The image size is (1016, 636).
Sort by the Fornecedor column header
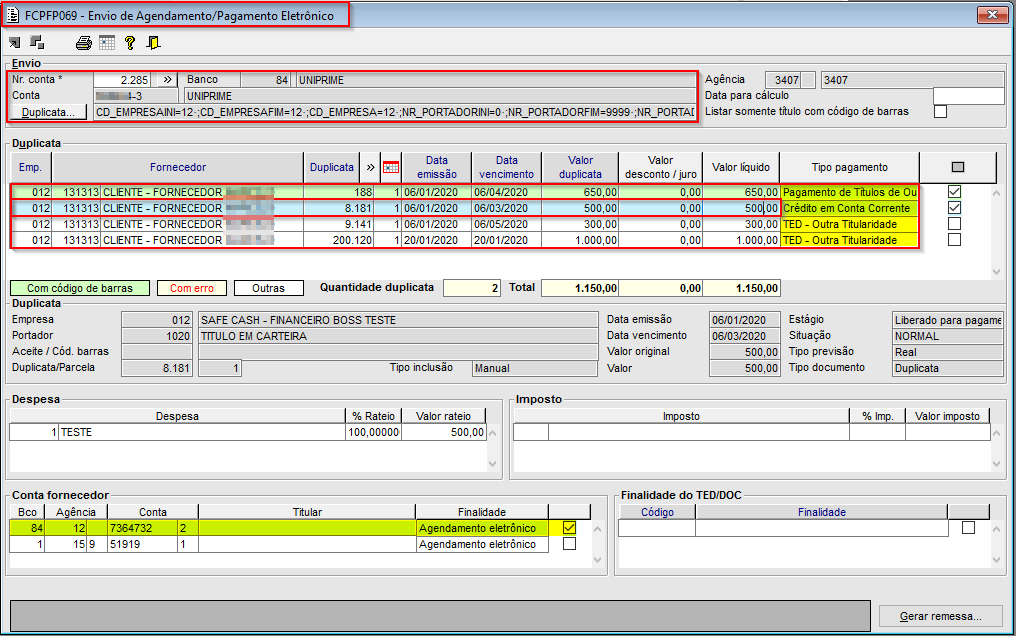point(178,168)
